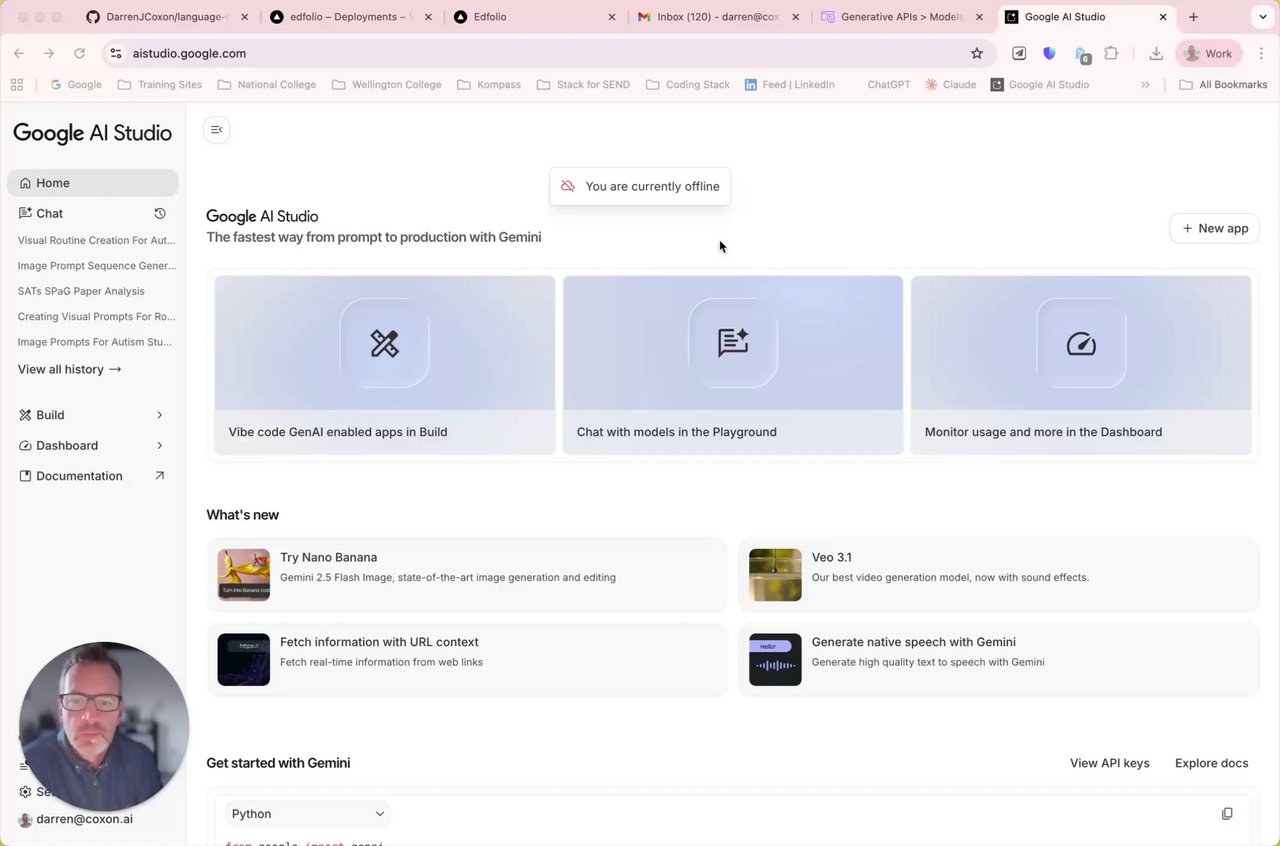
Task: Open a new browser tab with plus
Action: tap(1193, 17)
